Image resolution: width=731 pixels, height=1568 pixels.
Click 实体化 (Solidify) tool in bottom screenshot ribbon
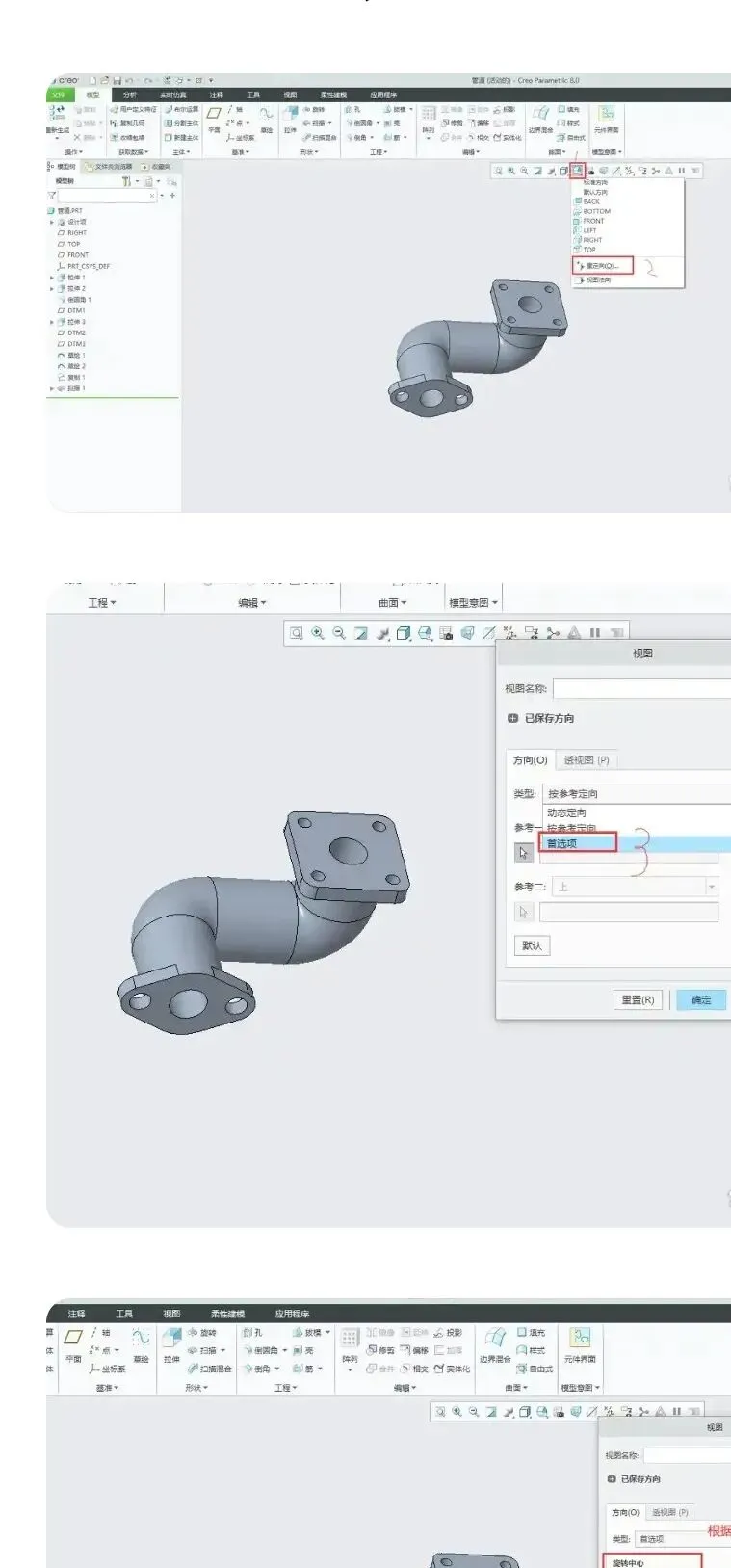click(452, 1369)
